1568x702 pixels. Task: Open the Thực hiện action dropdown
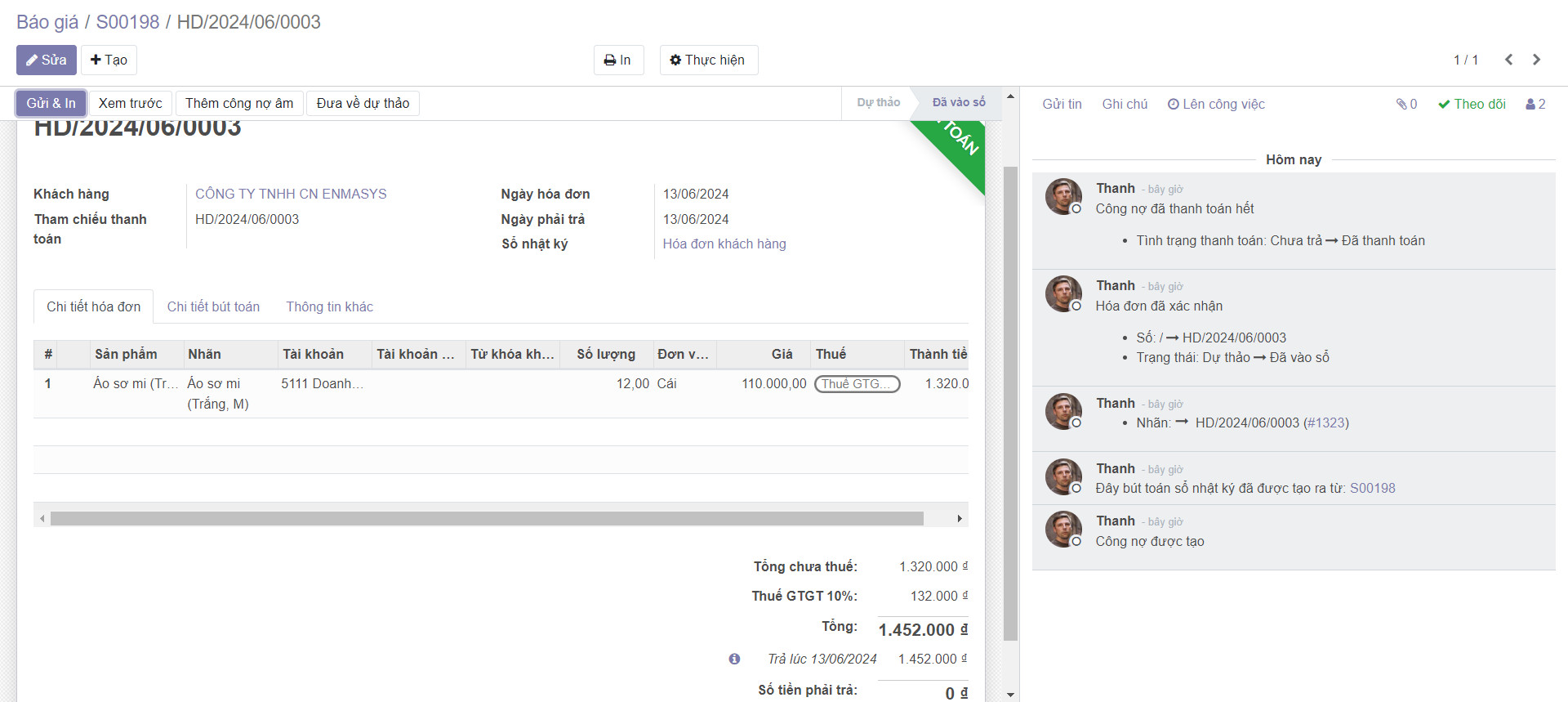click(x=708, y=60)
